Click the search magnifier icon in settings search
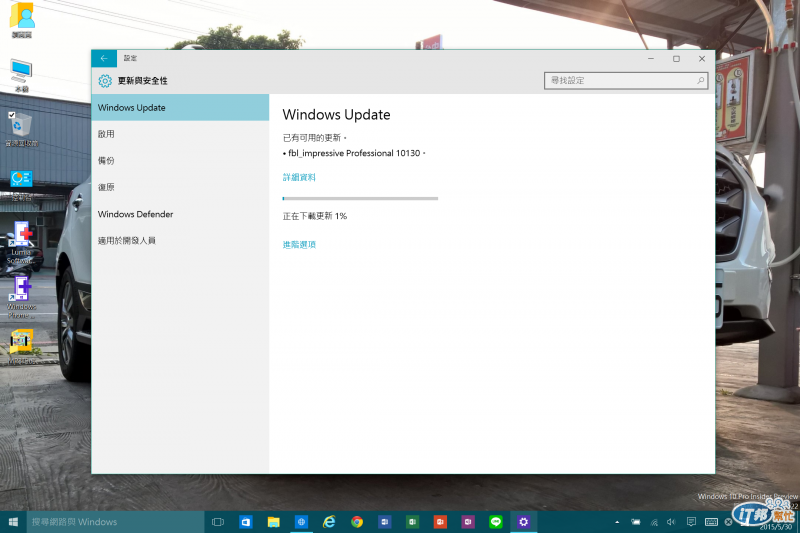The width and height of the screenshot is (800, 533). (701, 81)
